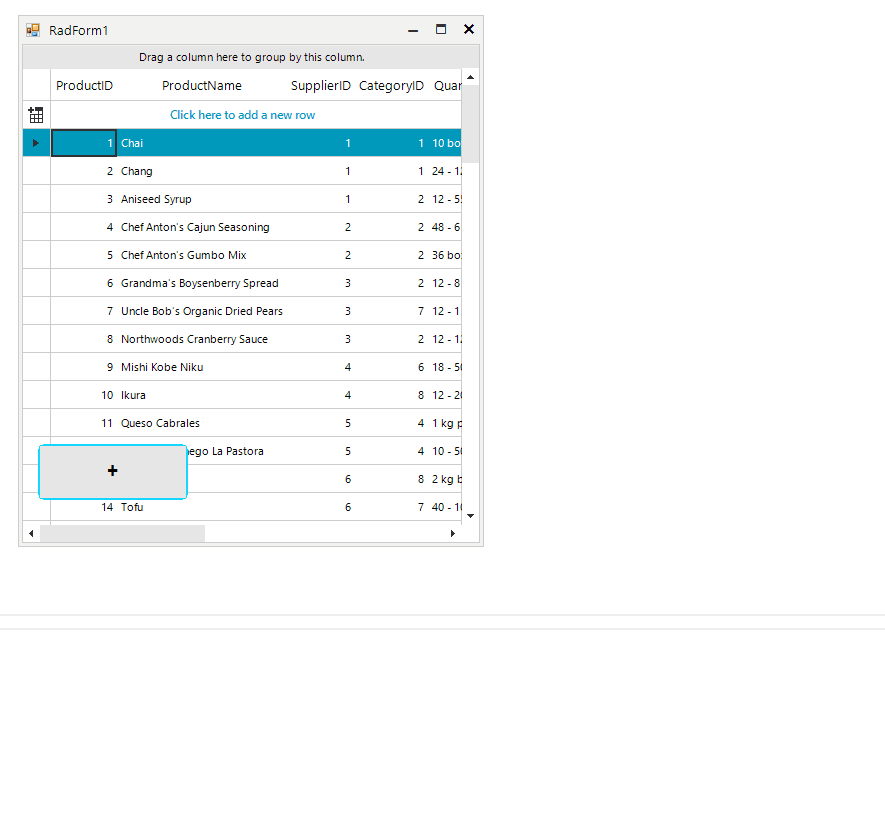Image resolution: width=885 pixels, height=824 pixels.
Task: Click the vertical scrollbar down arrow
Action: click(x=469, y=515)
